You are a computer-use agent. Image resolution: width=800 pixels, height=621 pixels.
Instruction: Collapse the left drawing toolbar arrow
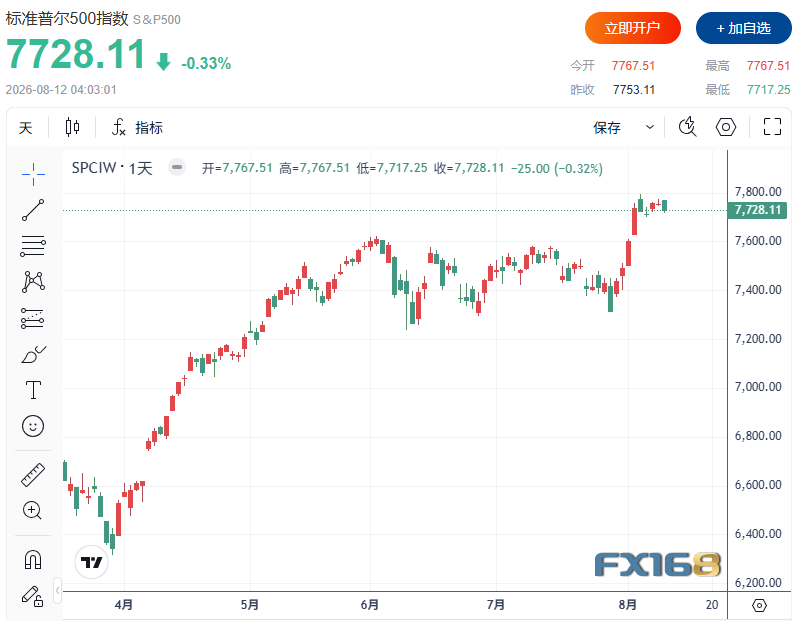point(57,590)
